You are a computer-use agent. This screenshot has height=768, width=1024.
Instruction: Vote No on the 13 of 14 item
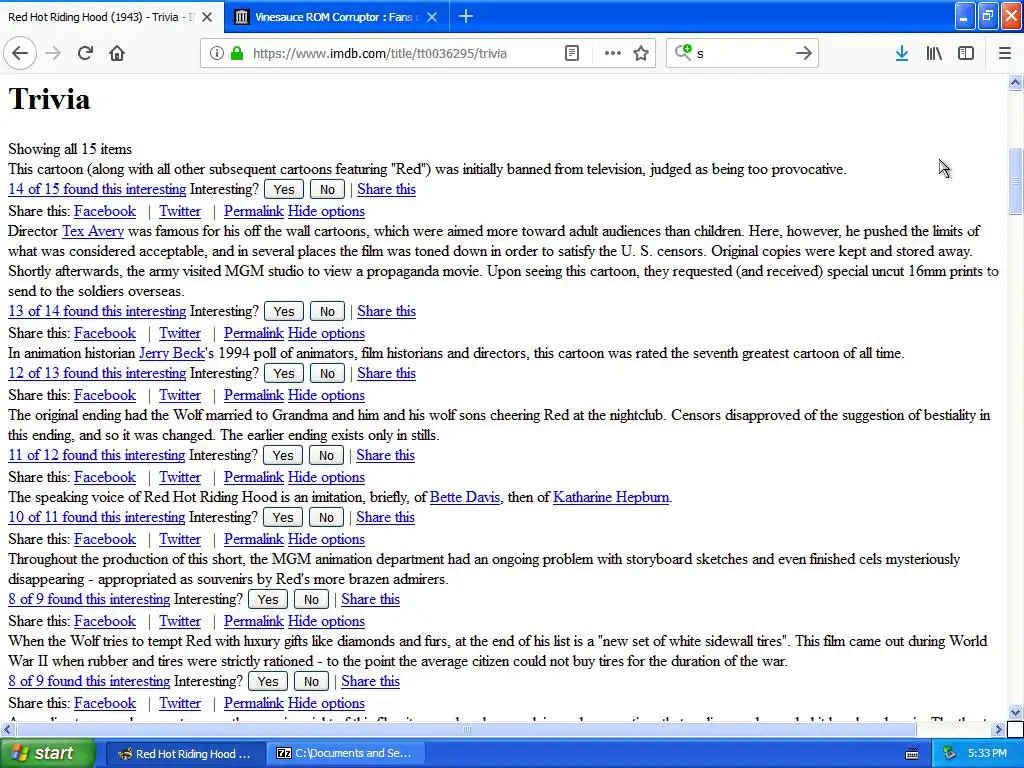tap(327, 312)
